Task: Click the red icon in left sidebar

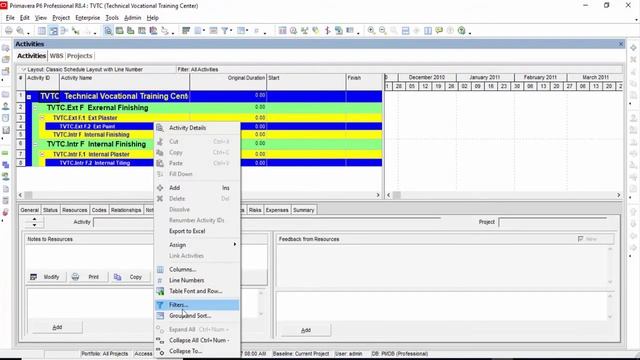Action: point(5,212)
